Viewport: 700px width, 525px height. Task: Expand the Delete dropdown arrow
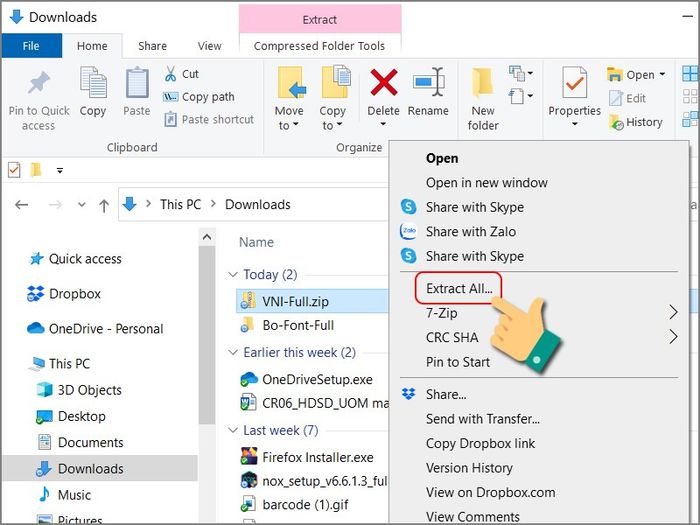pyautogui.click(x=383, y=124)
